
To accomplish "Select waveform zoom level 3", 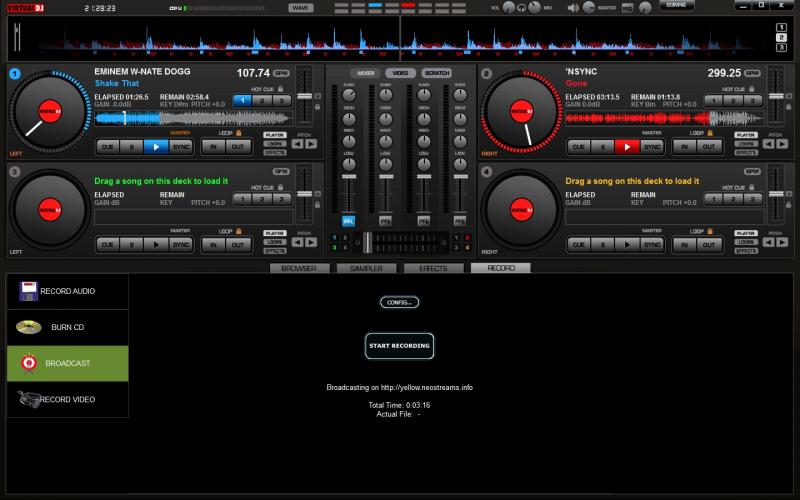I will click(x=781, y=47).
